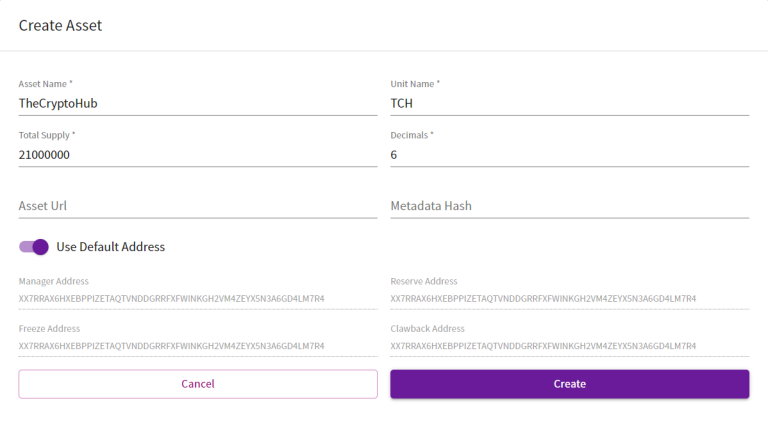Click the Asset Name field containing TheCryptoHub

click(x=198, y=103)
